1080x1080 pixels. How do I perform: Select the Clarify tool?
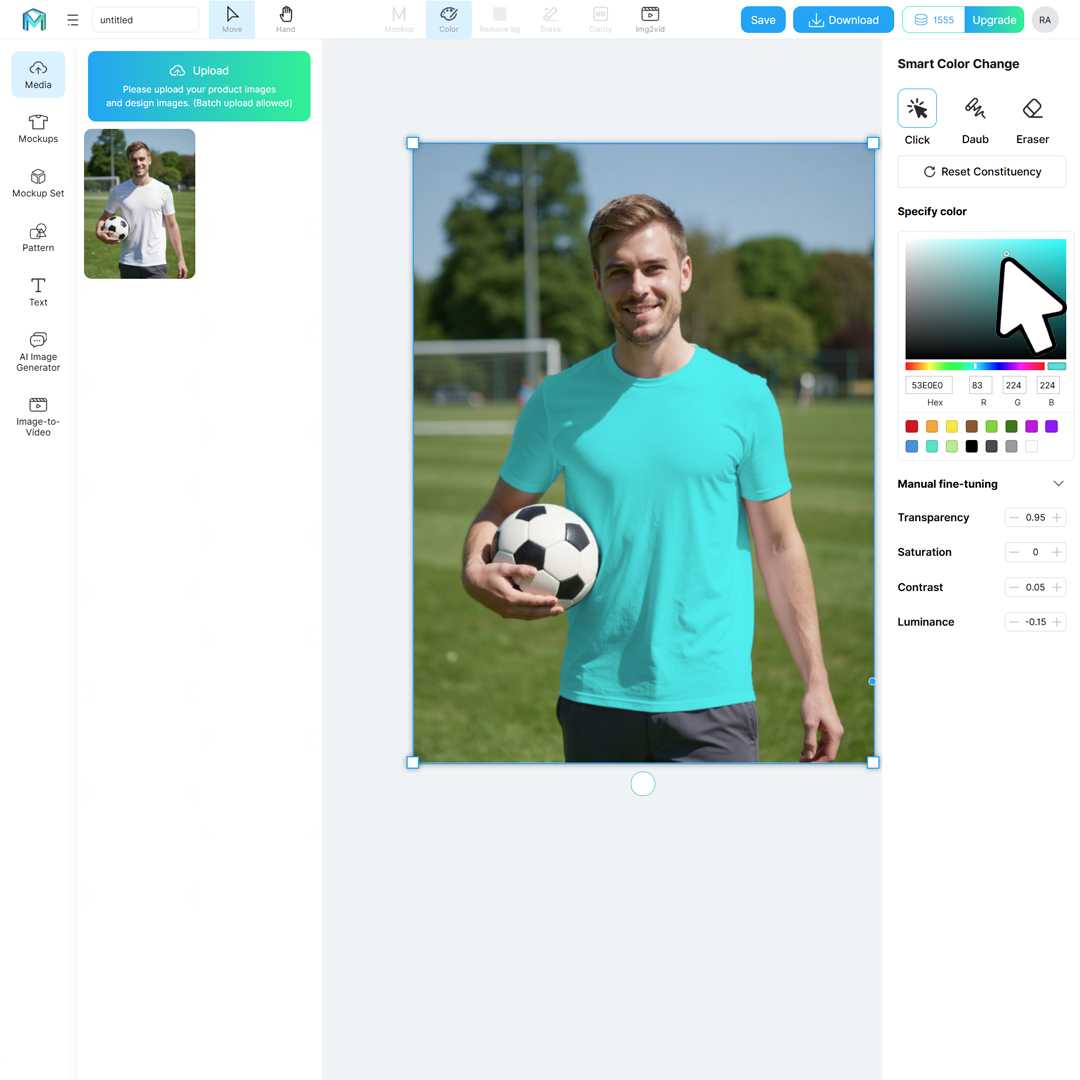pyautogui.click(x=601, y=19)
